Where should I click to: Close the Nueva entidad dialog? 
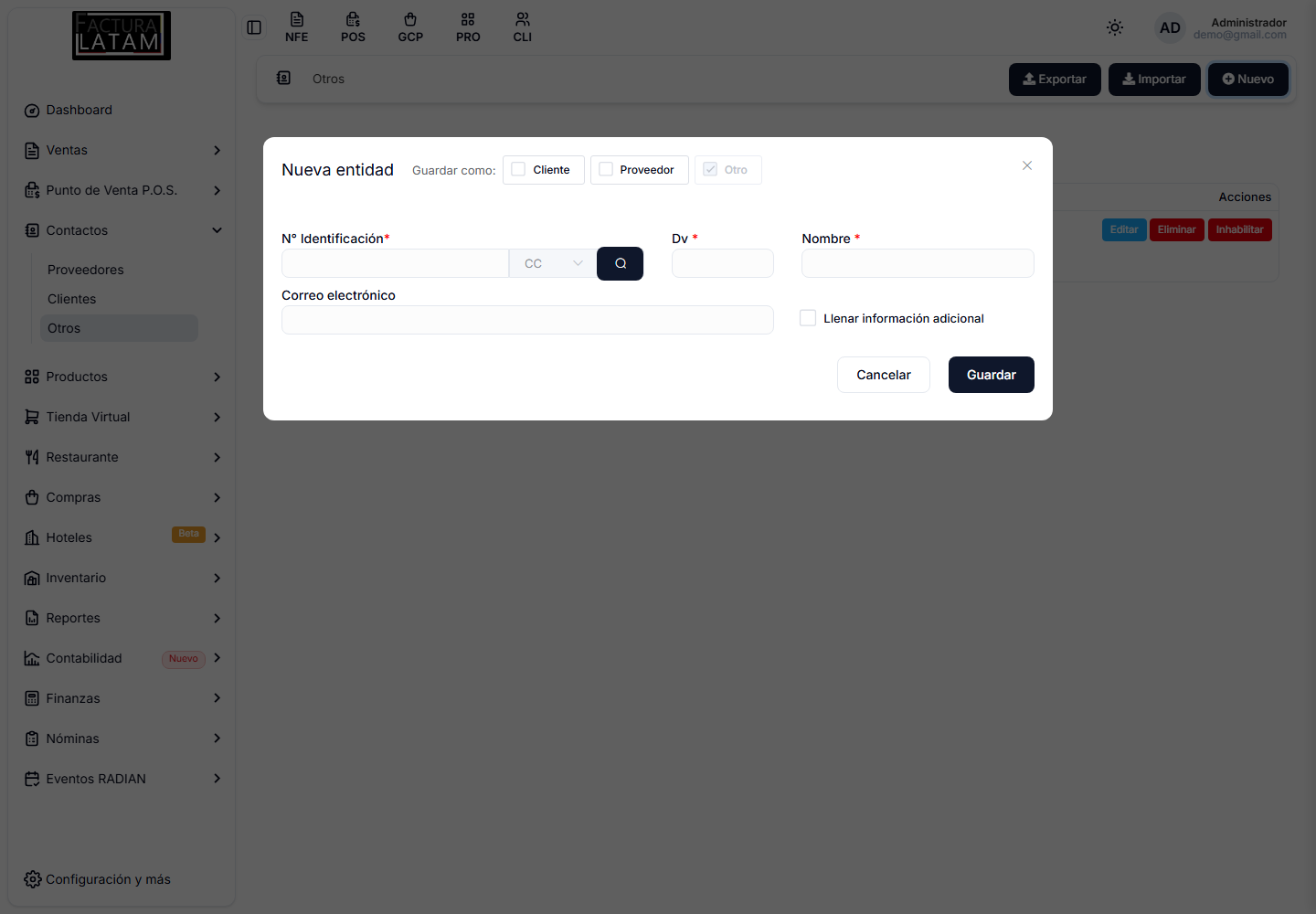[1027, 165]
